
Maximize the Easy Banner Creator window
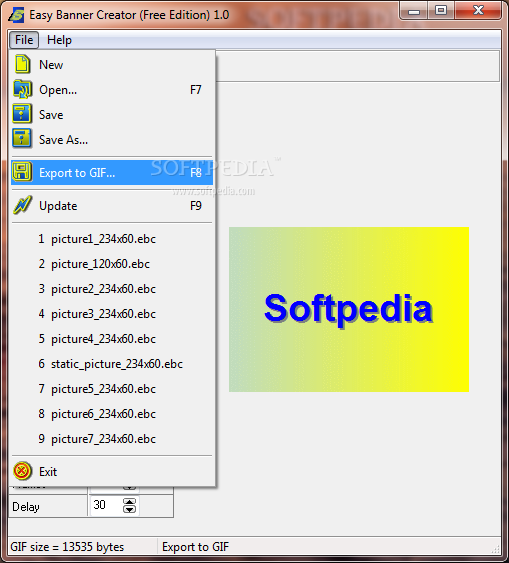[x=441, y=10]
